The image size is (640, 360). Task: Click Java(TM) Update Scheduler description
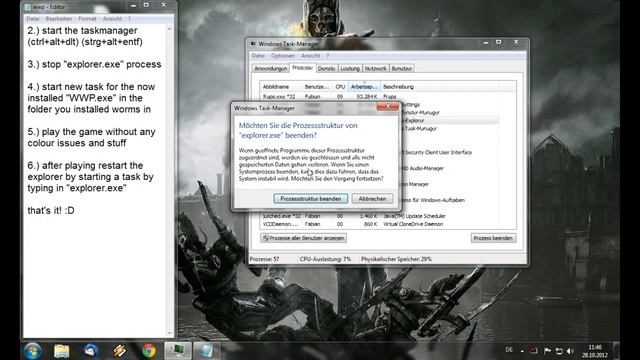(x=414, y=216)
